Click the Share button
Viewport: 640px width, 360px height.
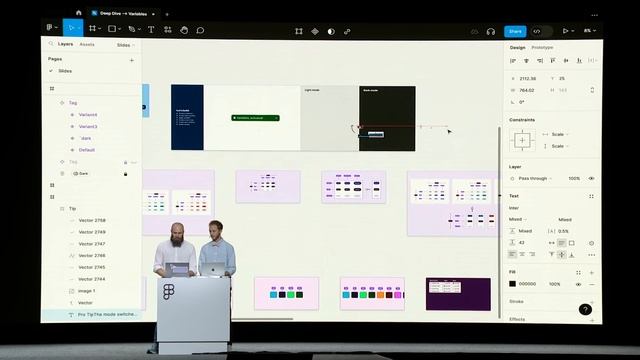tap(515, 31)
